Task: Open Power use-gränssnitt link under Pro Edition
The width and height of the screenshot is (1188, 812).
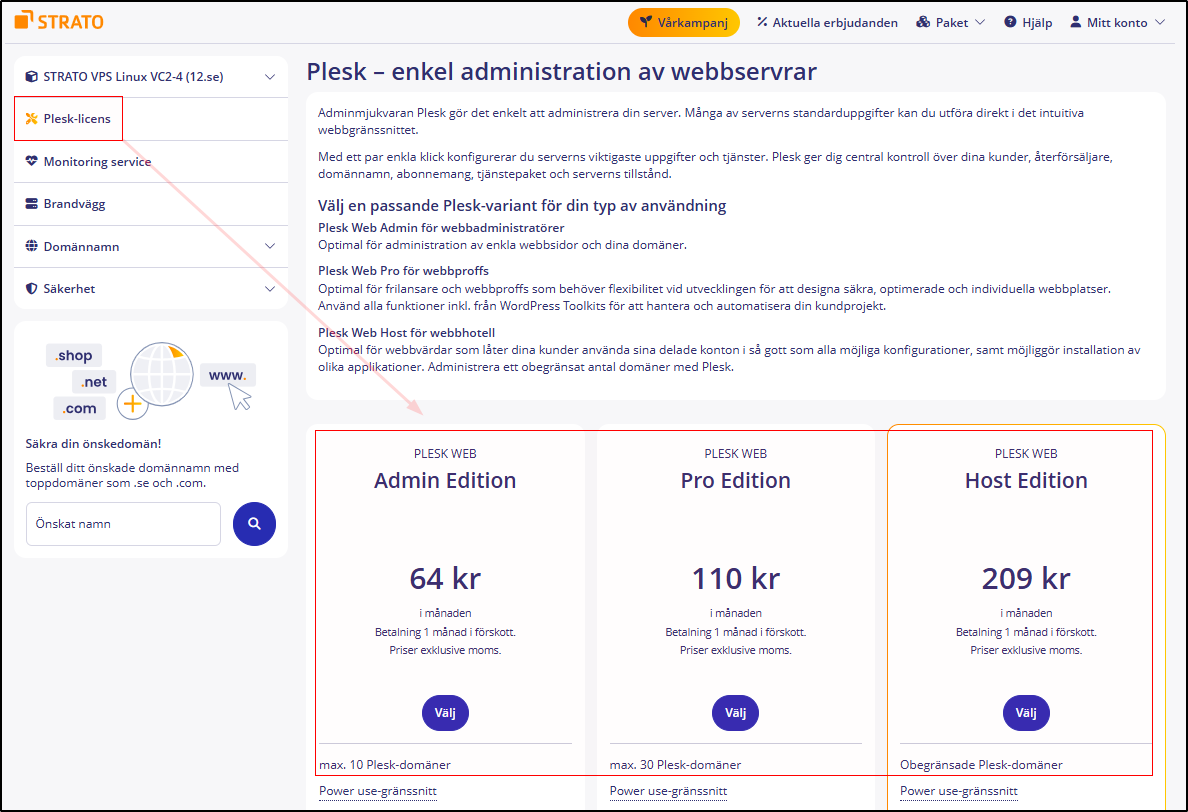Action: click(x=668, y=791)
